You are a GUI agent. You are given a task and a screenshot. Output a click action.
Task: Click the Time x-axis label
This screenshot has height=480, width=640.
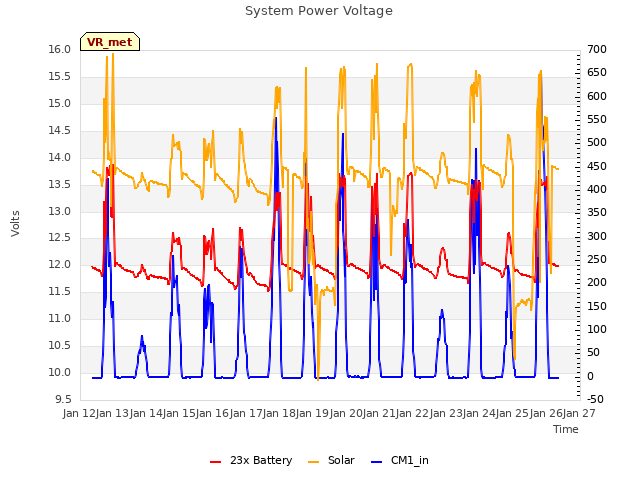click(566, 429)
